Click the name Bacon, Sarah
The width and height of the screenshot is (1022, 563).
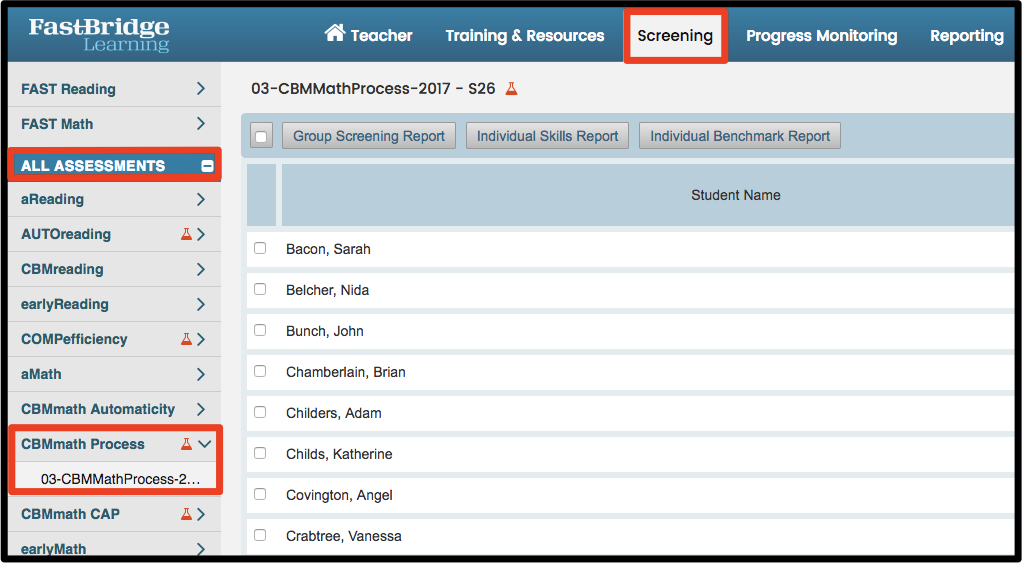coord(328,249)
